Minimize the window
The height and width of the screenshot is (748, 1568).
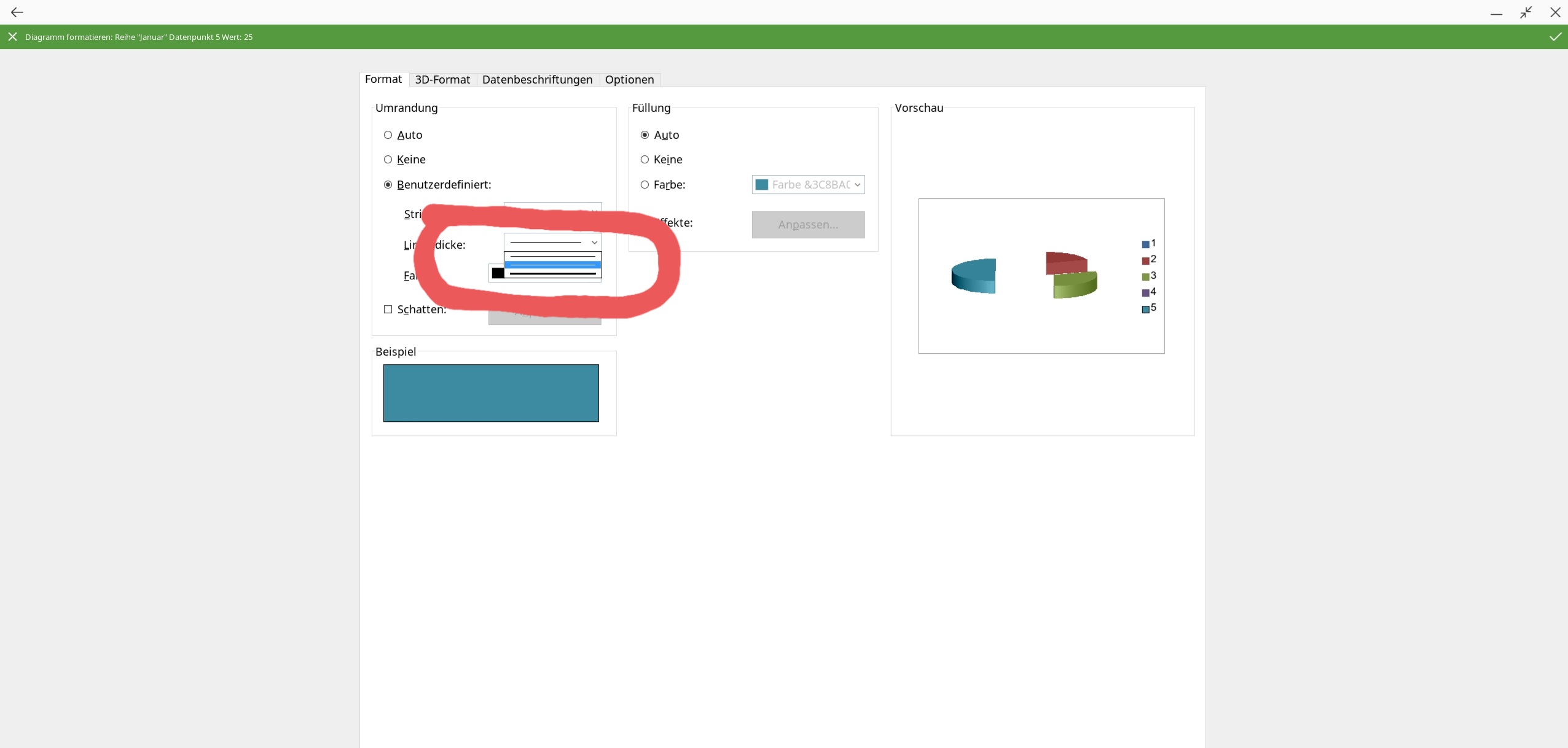[1496, 14]
